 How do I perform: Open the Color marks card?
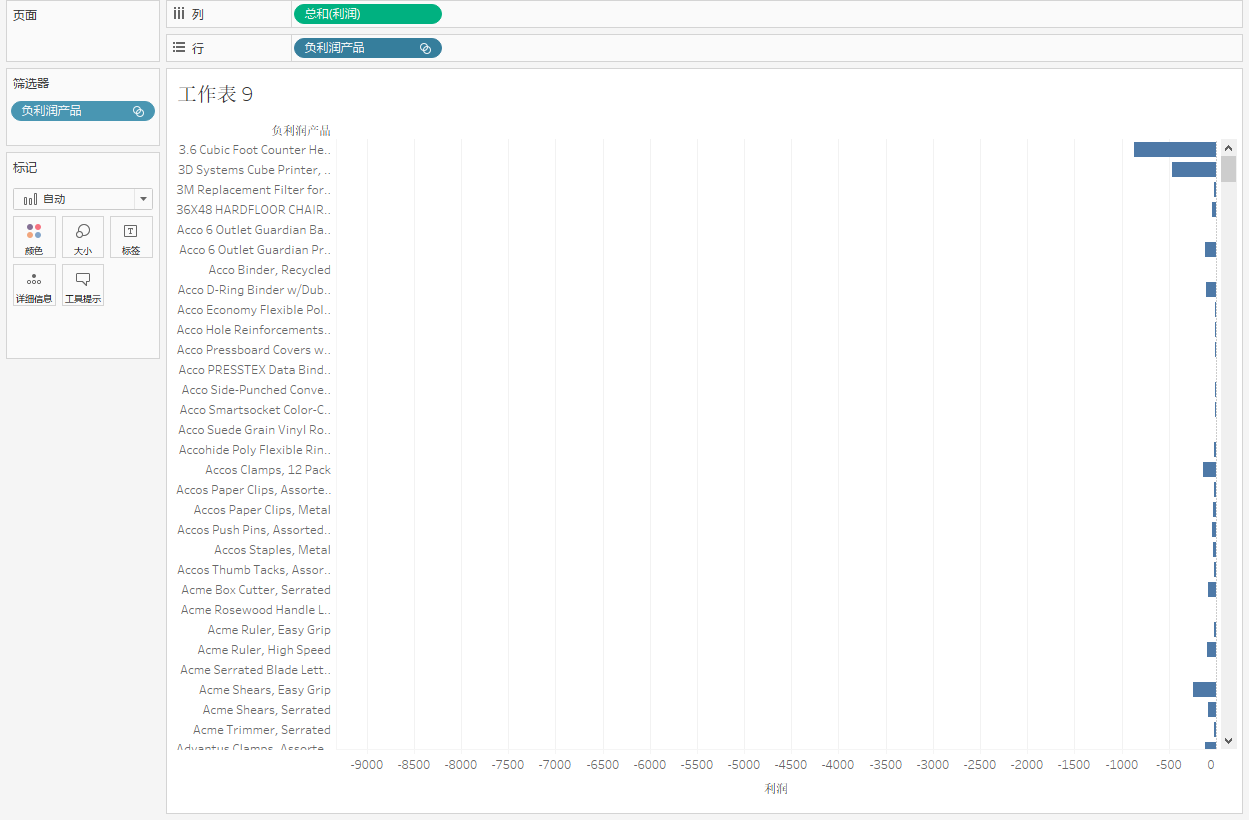coord(34,237)
